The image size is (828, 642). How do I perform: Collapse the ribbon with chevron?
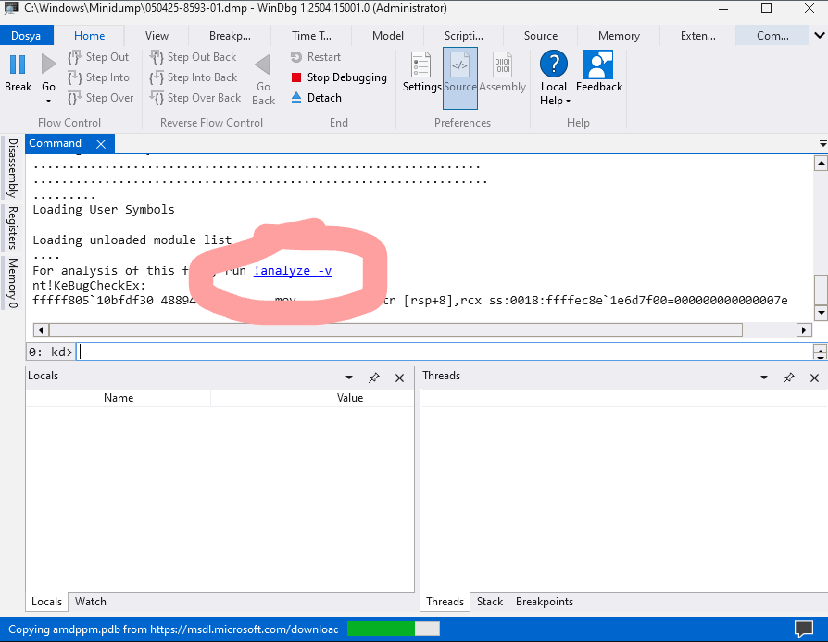coord(819,36)
